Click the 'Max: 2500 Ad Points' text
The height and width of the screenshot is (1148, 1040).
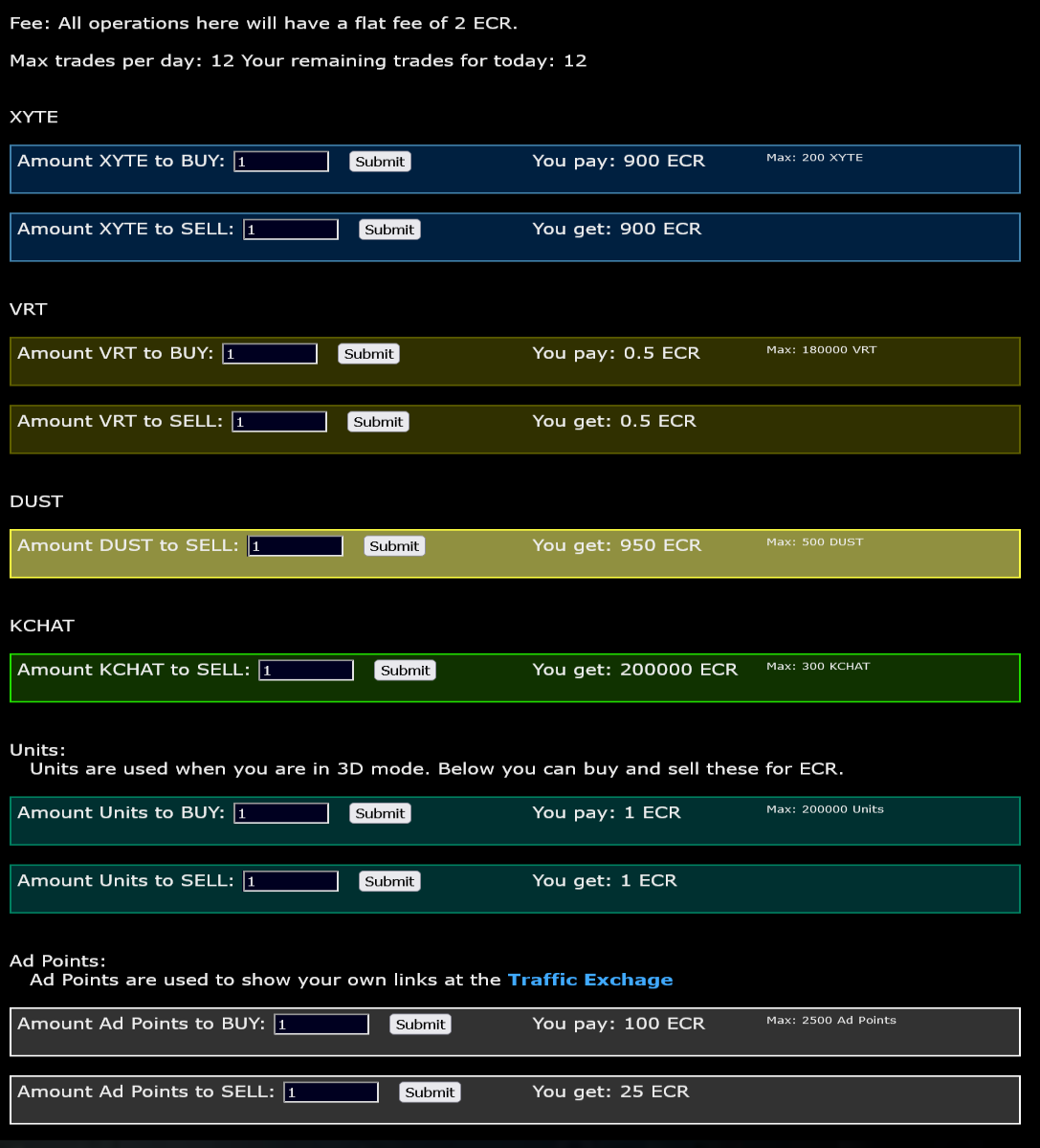(x=831, y=1021)
